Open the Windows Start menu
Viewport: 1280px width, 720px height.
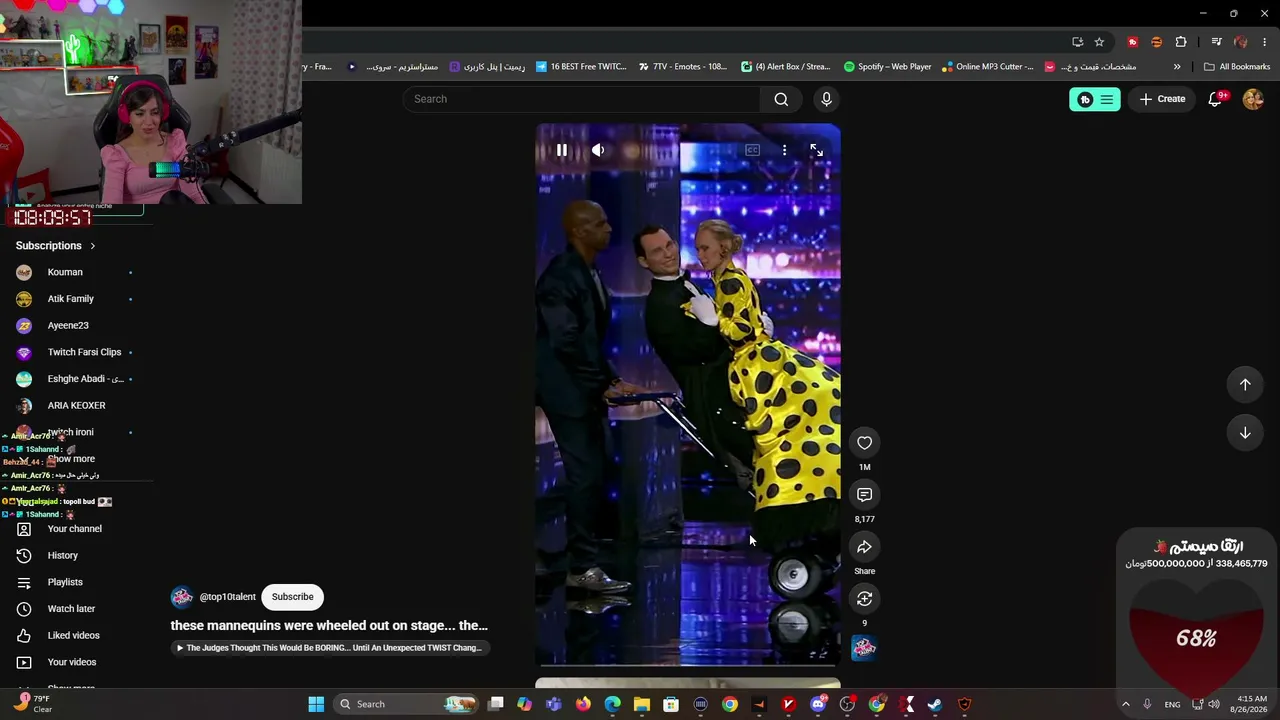(x=316, y=704)
